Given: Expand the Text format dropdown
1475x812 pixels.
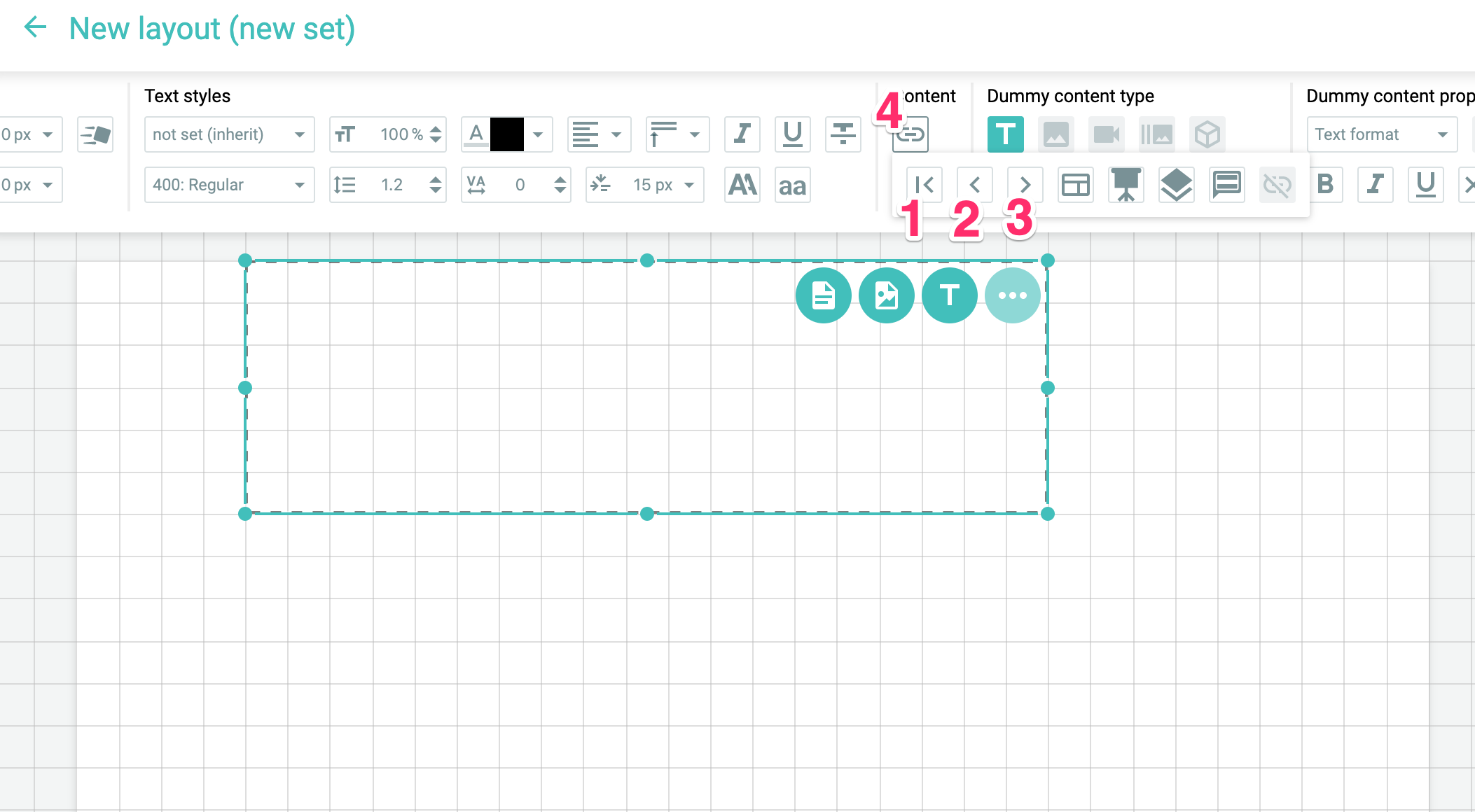Looking at the screenshot, I should click(x=1381, y=134).
